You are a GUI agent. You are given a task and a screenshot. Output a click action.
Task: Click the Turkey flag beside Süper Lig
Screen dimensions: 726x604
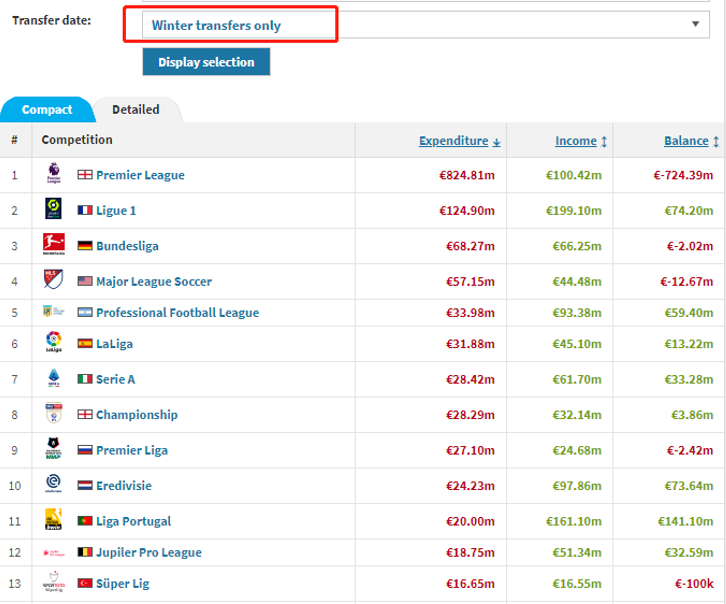click(x=85, y=583)
